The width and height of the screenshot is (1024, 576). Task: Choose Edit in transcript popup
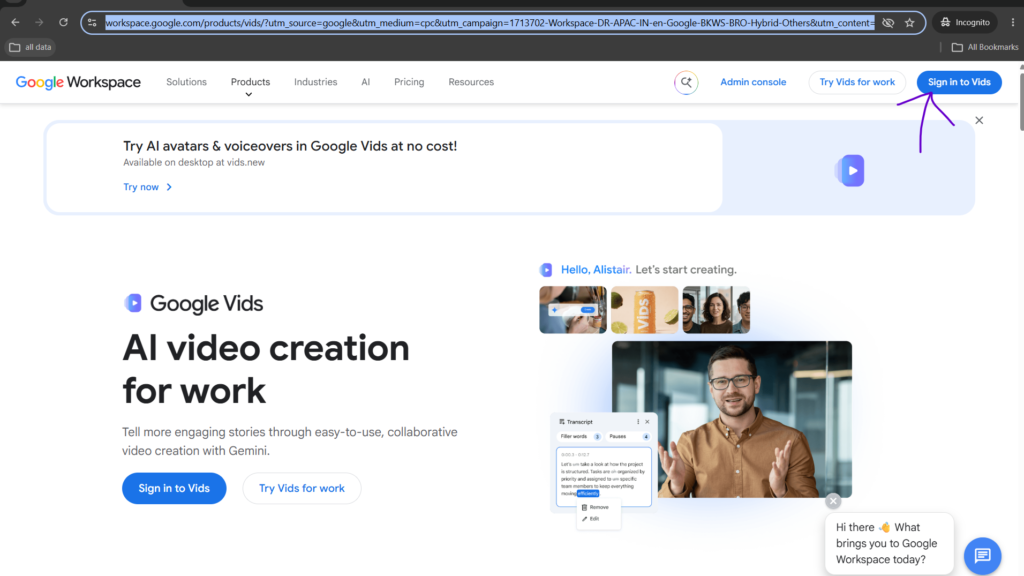(x=590, y=519)
